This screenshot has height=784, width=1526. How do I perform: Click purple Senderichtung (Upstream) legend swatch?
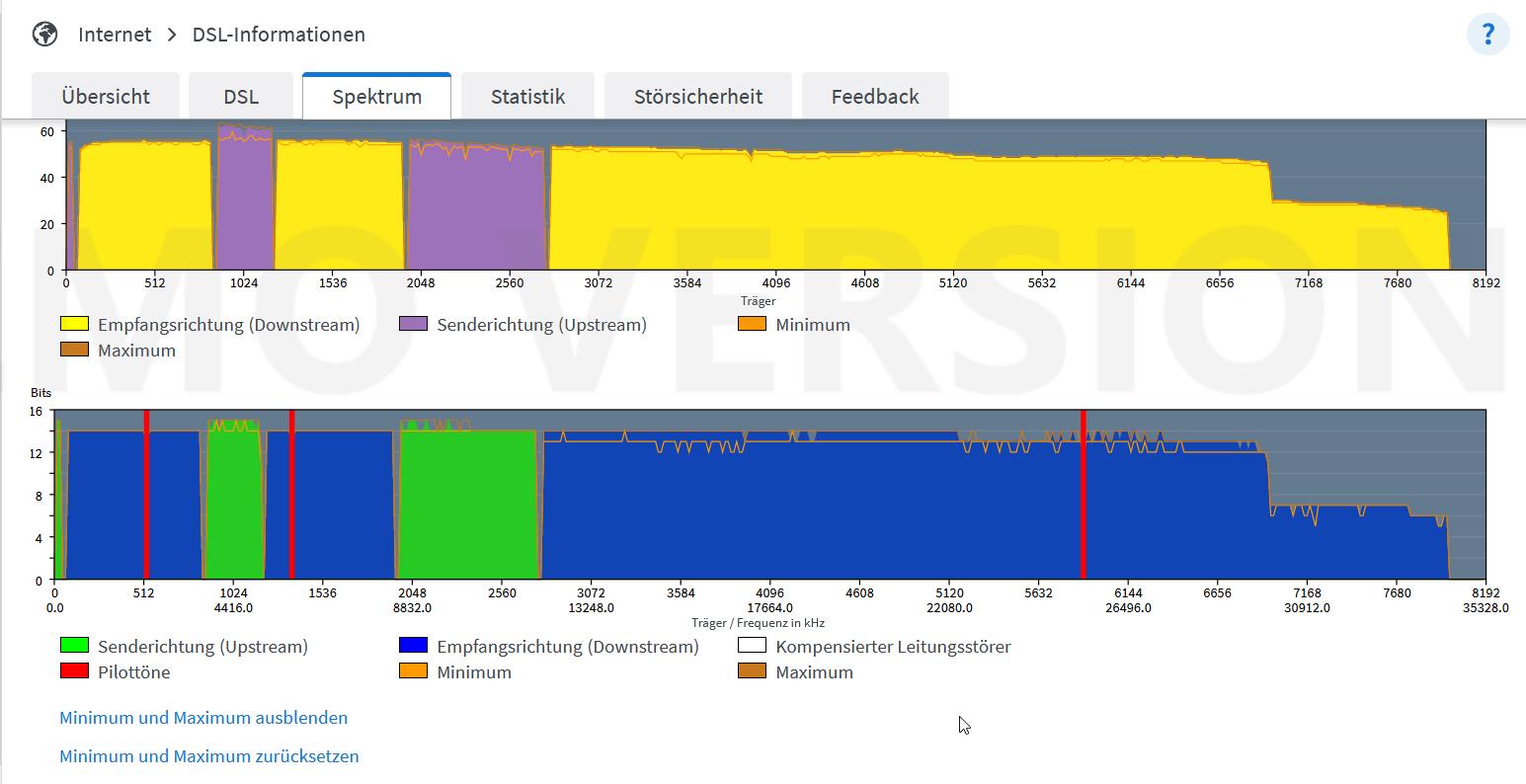coord(413,324)
